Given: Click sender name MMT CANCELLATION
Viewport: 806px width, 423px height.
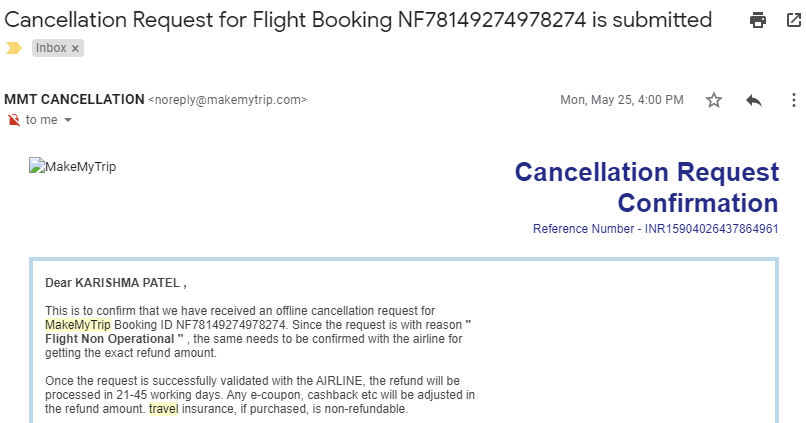Looking at the screenshot, I should coord(74,100).
